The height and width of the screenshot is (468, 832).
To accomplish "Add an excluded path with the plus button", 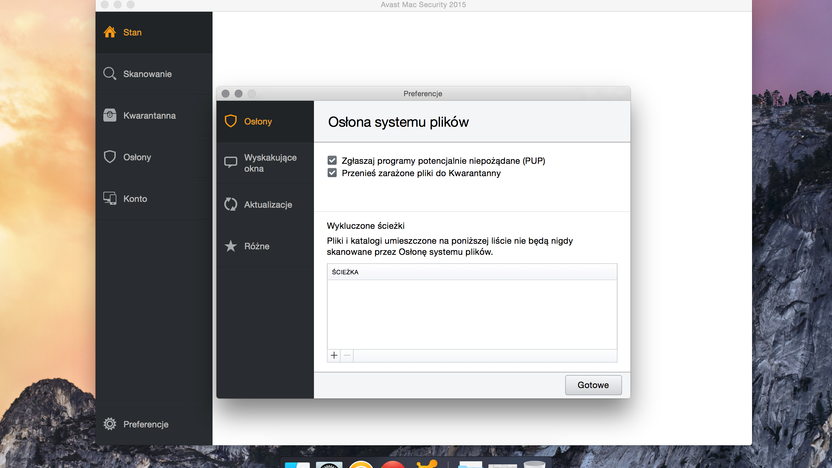I will (x=334, y=356).
